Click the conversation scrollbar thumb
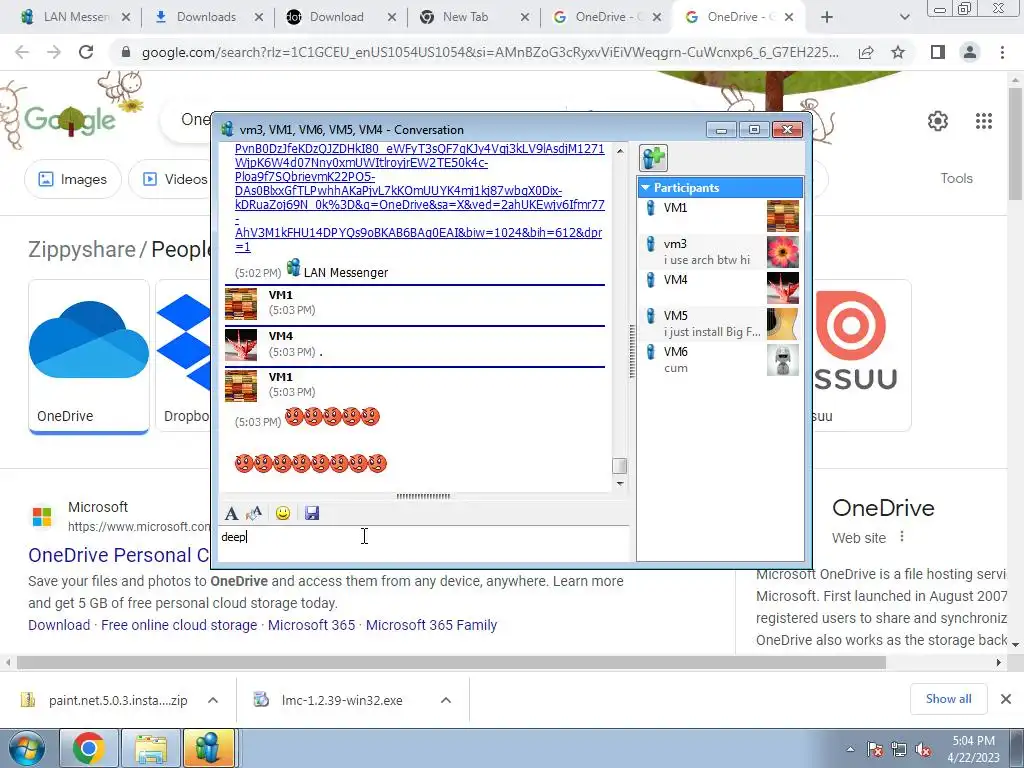 click(620, 466)
